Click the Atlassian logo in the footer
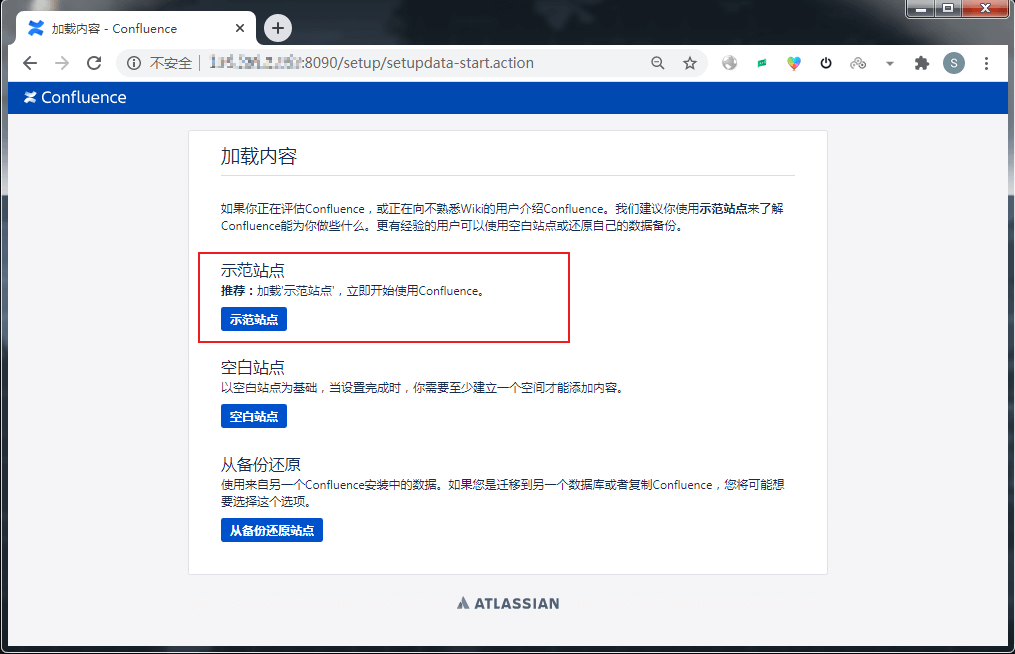The width and height of the screenshot is (1015, 654). [508, 603]
